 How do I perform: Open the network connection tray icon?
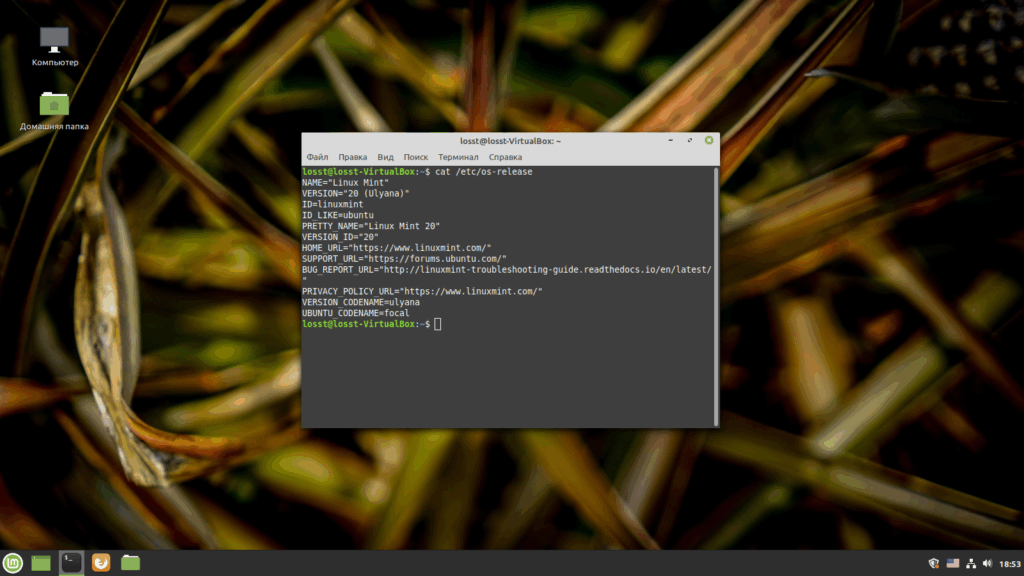click(x=971, y=563)
